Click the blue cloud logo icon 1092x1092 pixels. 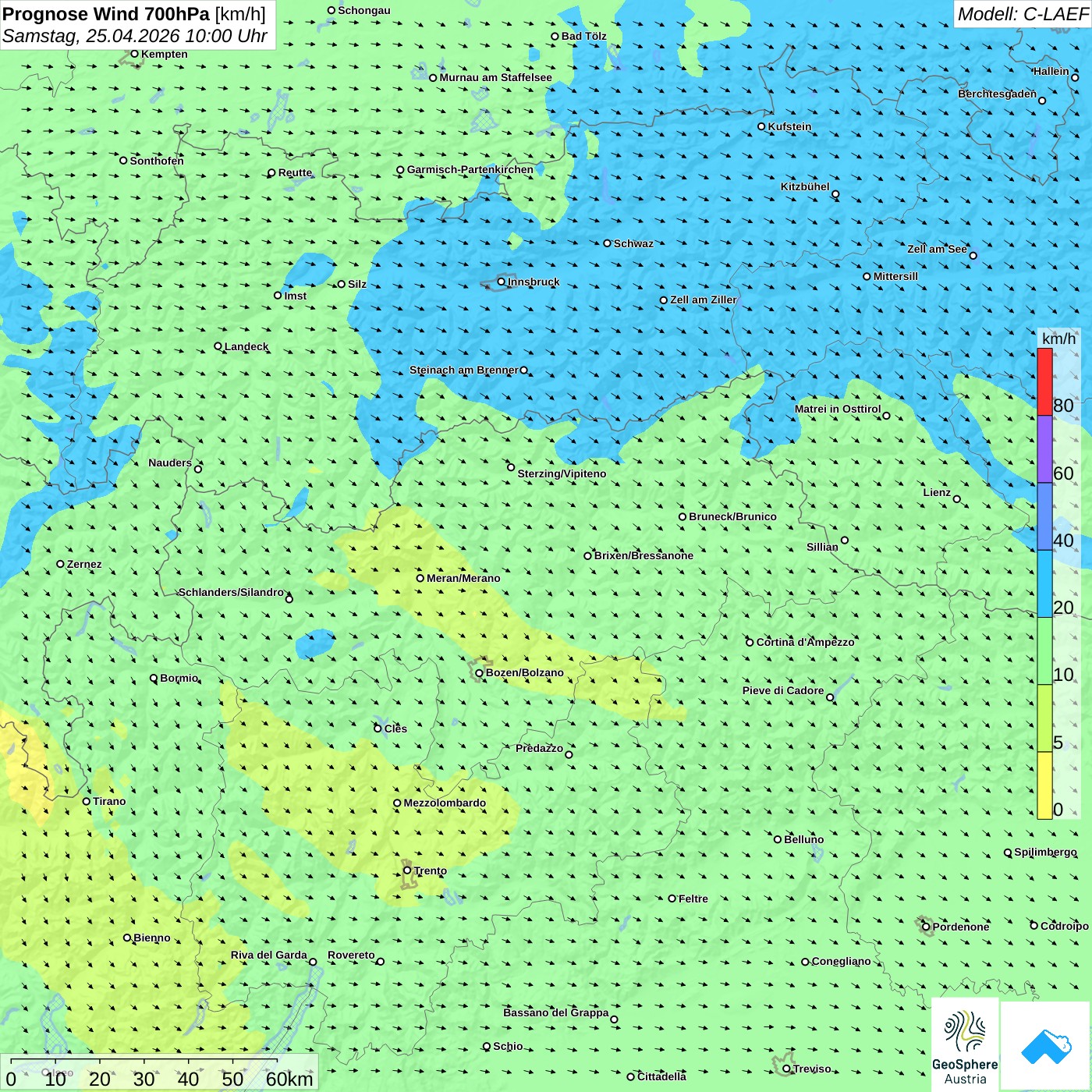[1045, 1047]
